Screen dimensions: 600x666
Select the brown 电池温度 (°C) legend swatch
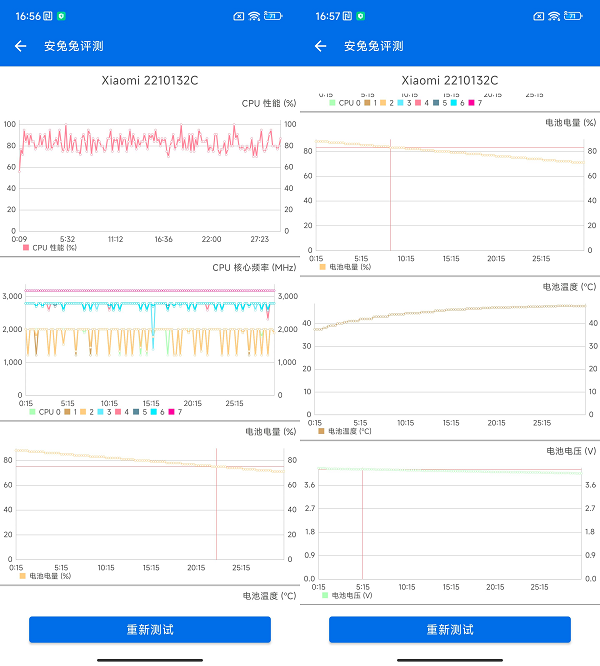[x=321, y=431]
